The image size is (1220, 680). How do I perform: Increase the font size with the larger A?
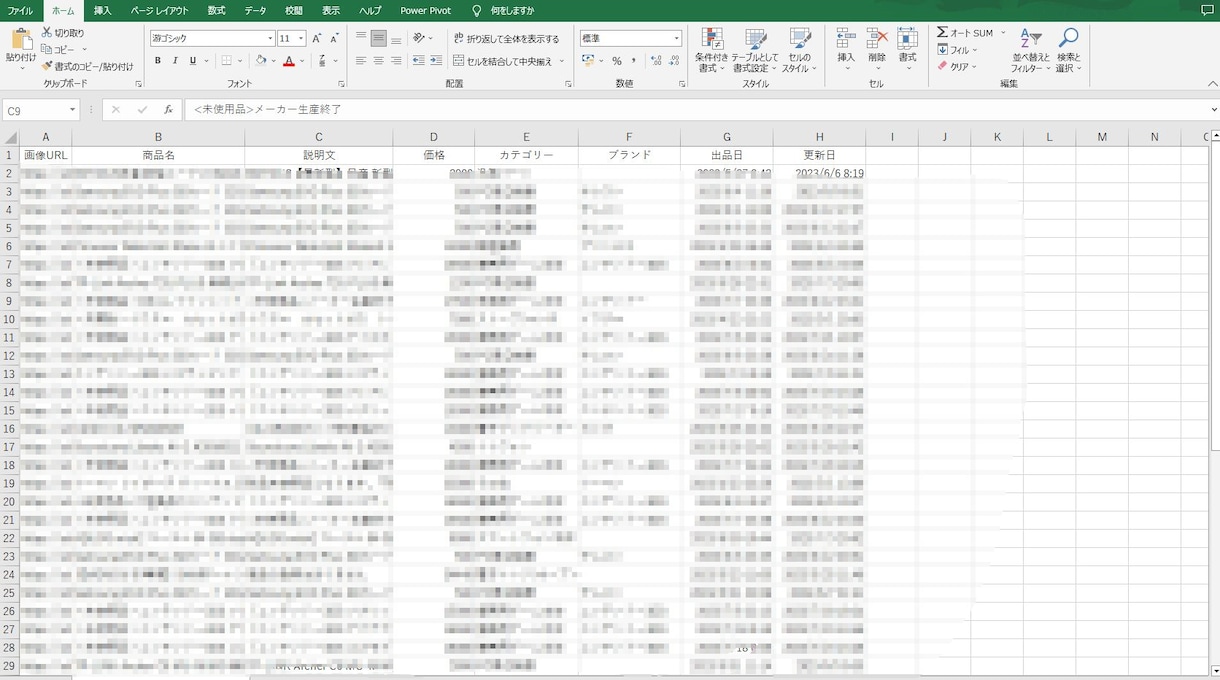(317, 38)
